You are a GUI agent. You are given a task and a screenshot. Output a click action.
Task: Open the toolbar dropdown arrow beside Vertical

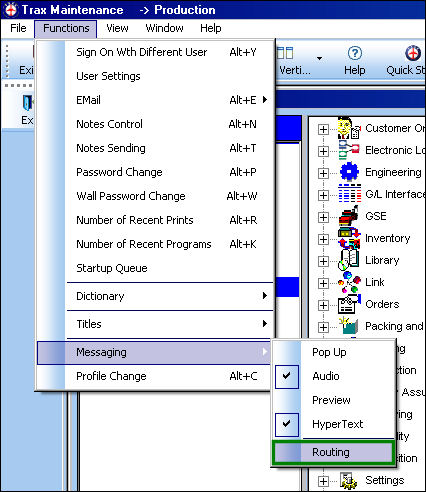[319, 58]
